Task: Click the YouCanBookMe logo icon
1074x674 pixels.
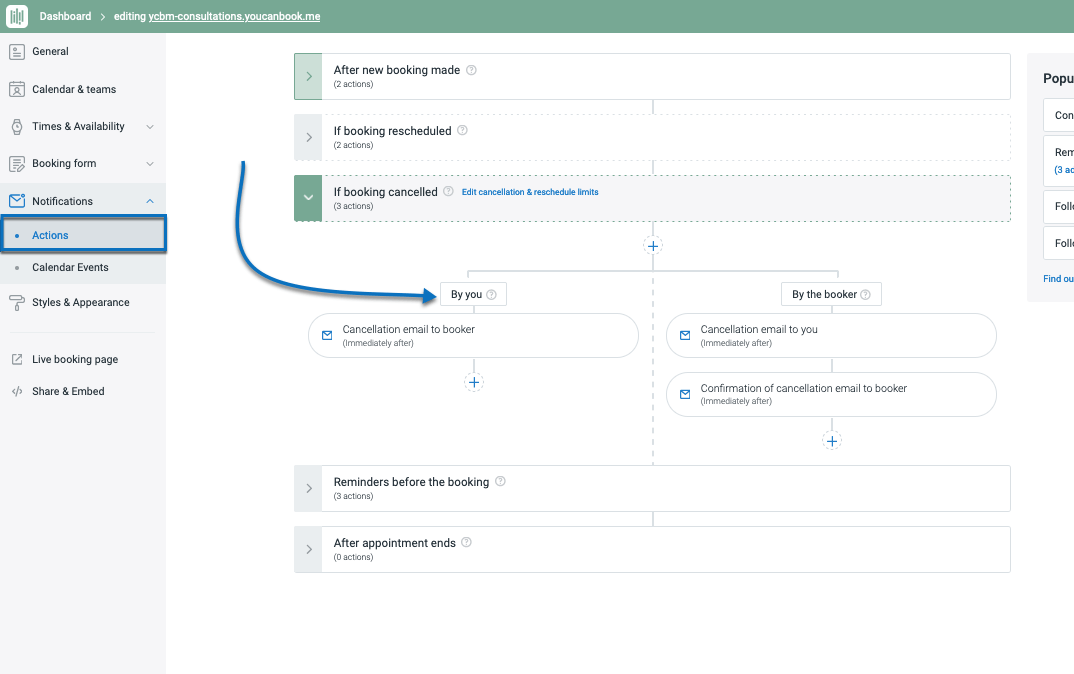Action: (x=17, y=16)
